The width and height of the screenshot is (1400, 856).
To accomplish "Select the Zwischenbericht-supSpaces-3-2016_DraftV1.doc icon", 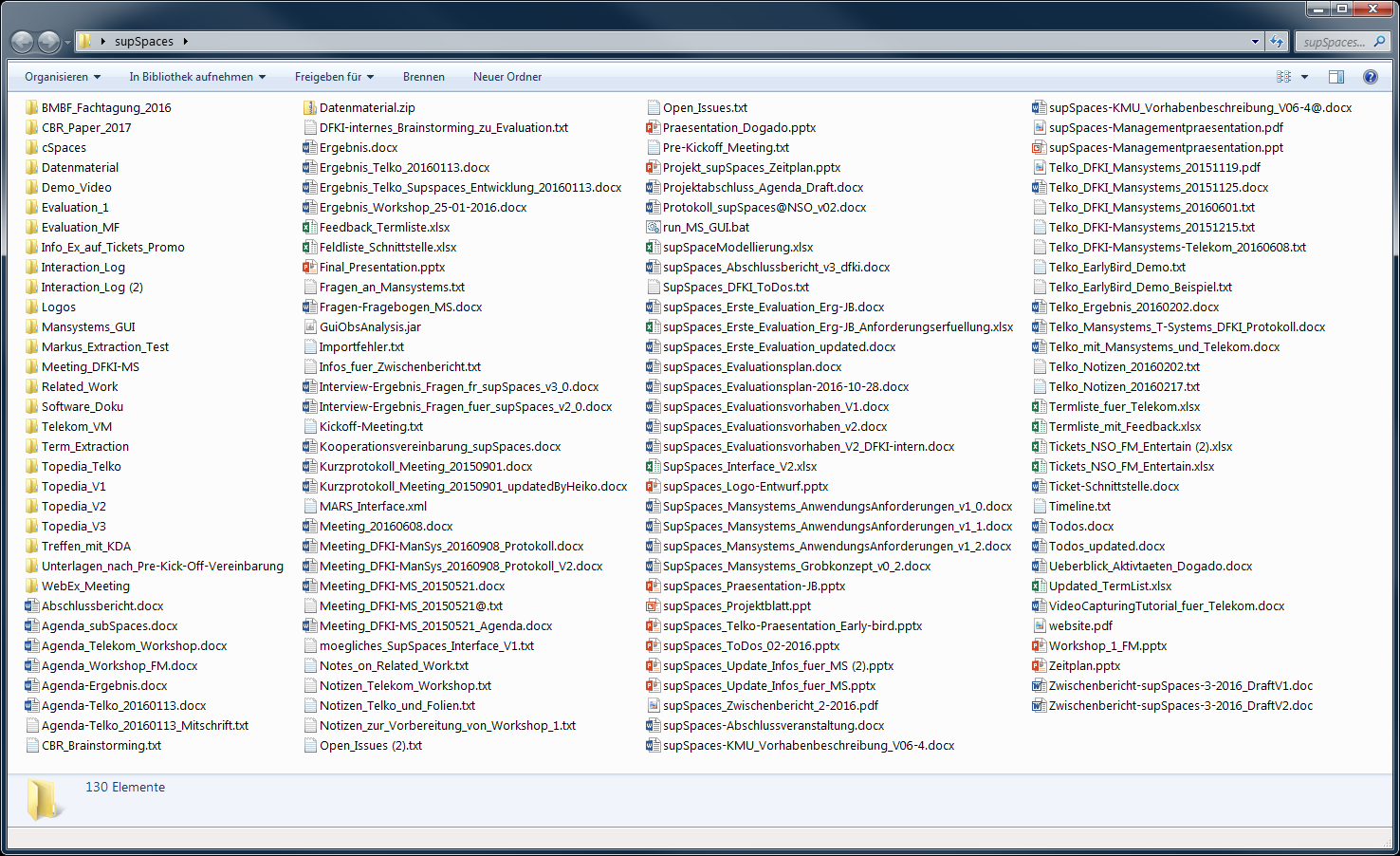I will coord(1039,686).
